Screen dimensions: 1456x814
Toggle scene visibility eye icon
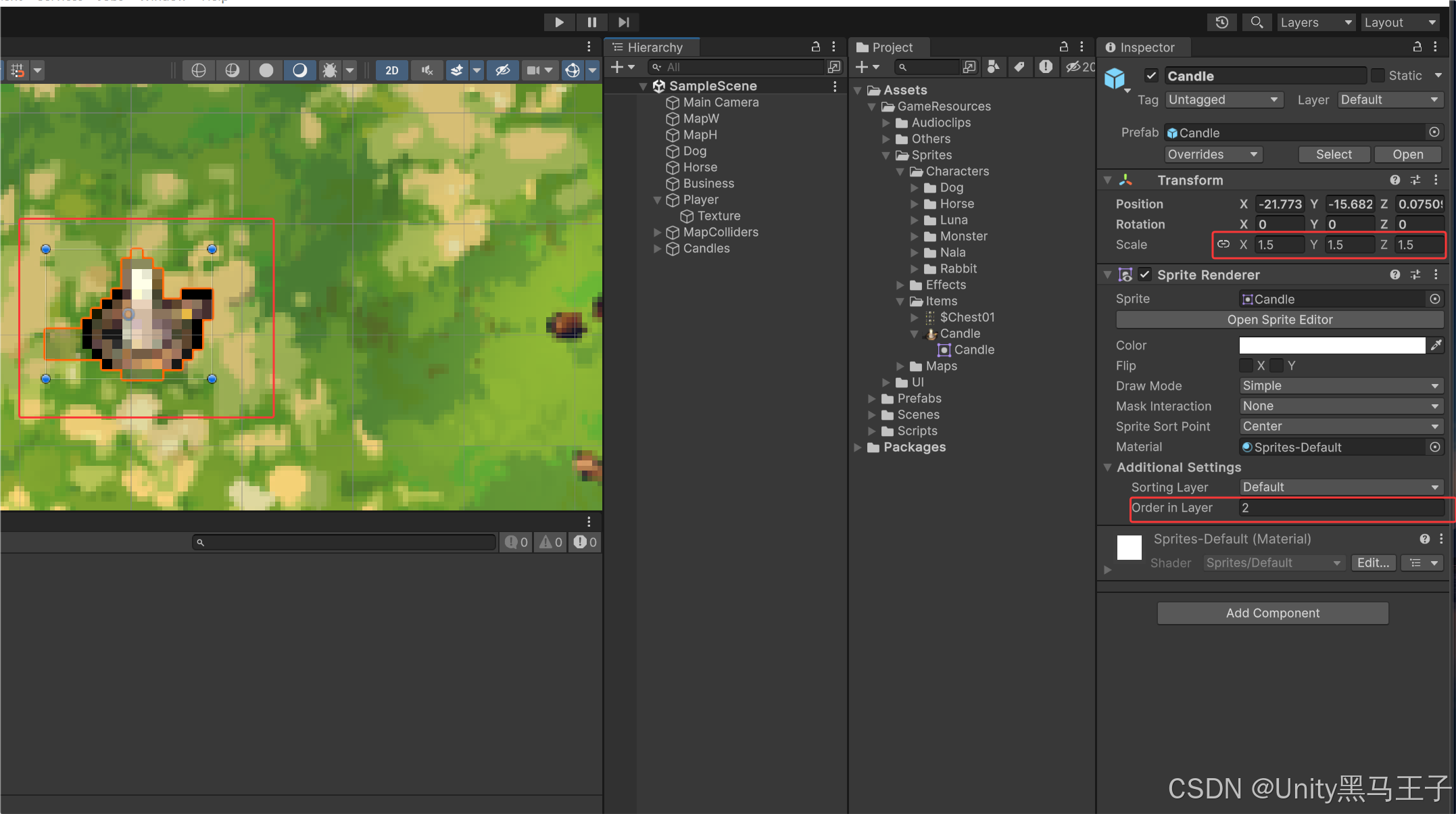(x=502, y=70)
